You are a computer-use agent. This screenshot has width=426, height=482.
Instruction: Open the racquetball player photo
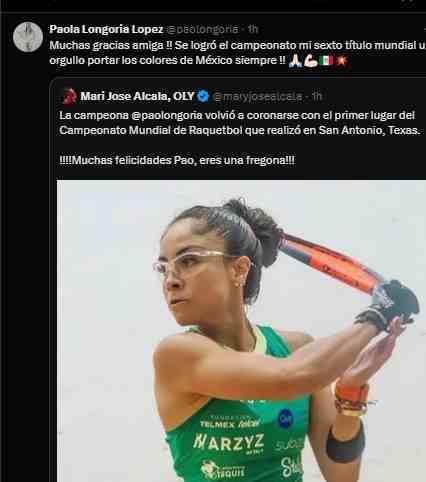pos(241,331)
